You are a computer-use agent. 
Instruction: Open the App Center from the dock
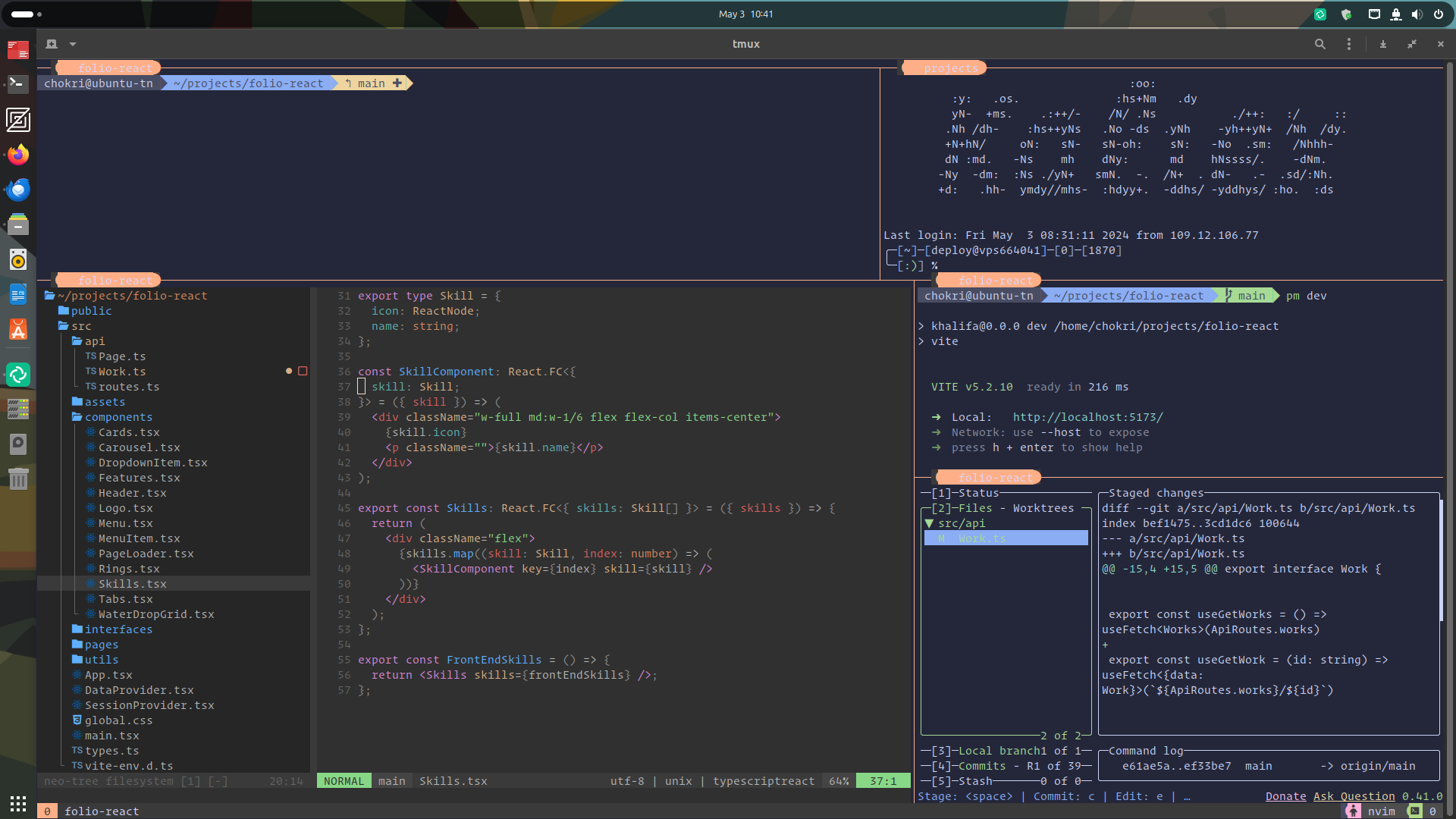coord(17,329)
